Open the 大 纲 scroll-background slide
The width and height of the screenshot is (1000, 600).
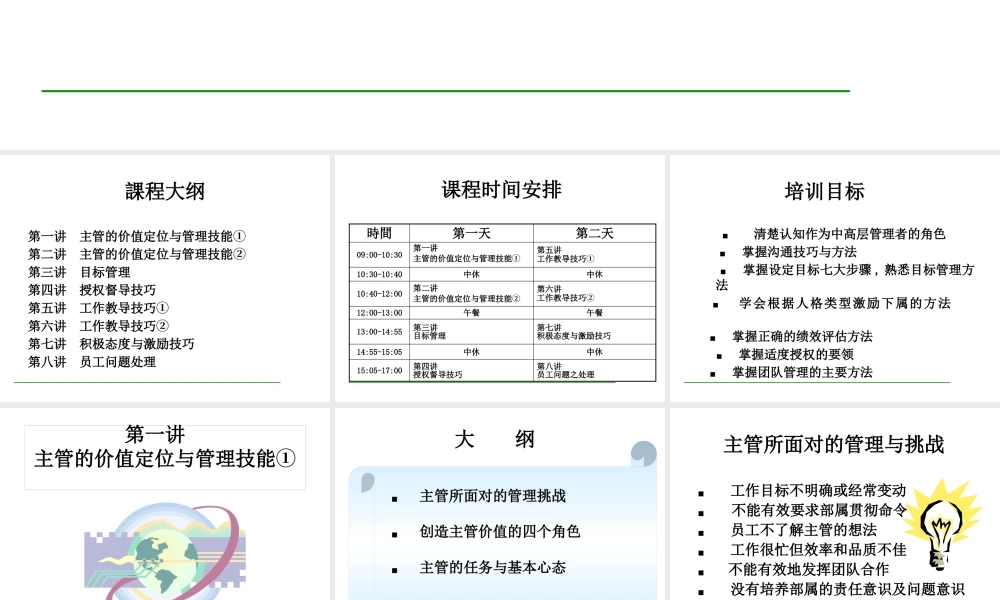tap(499, 504)
